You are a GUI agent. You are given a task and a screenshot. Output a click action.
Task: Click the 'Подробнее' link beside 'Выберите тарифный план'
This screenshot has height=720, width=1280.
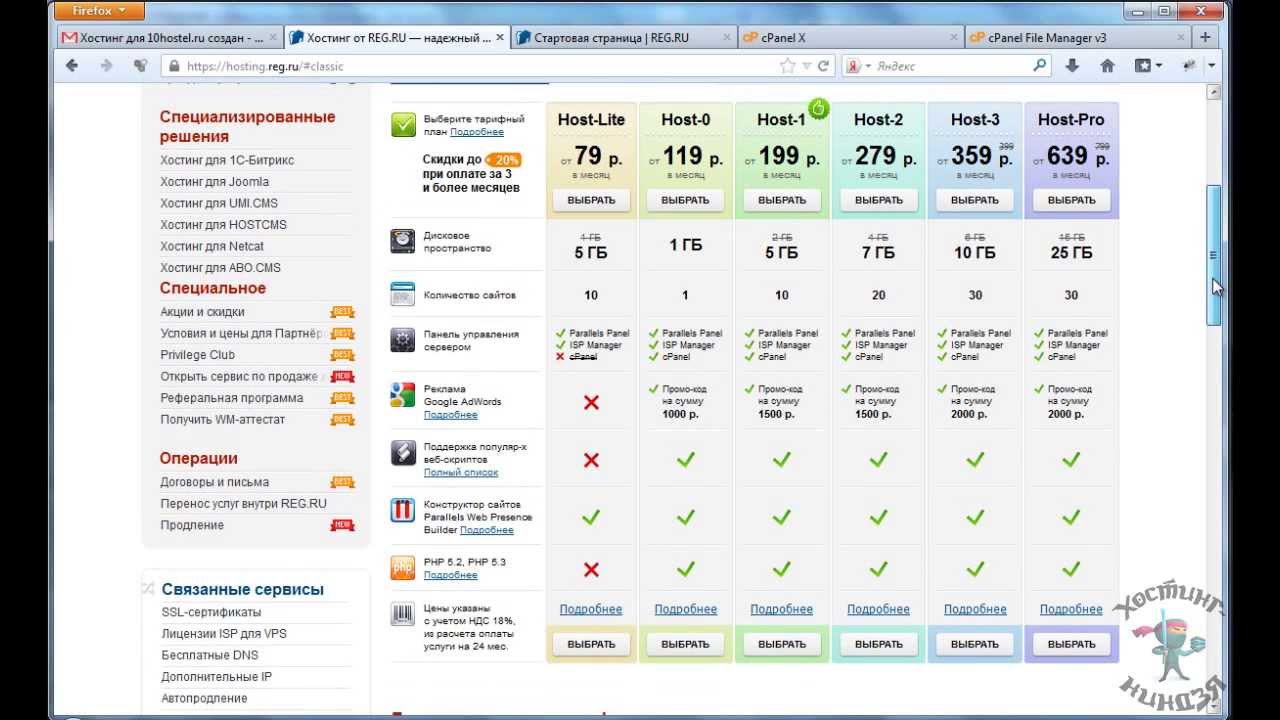coord(477,132)
